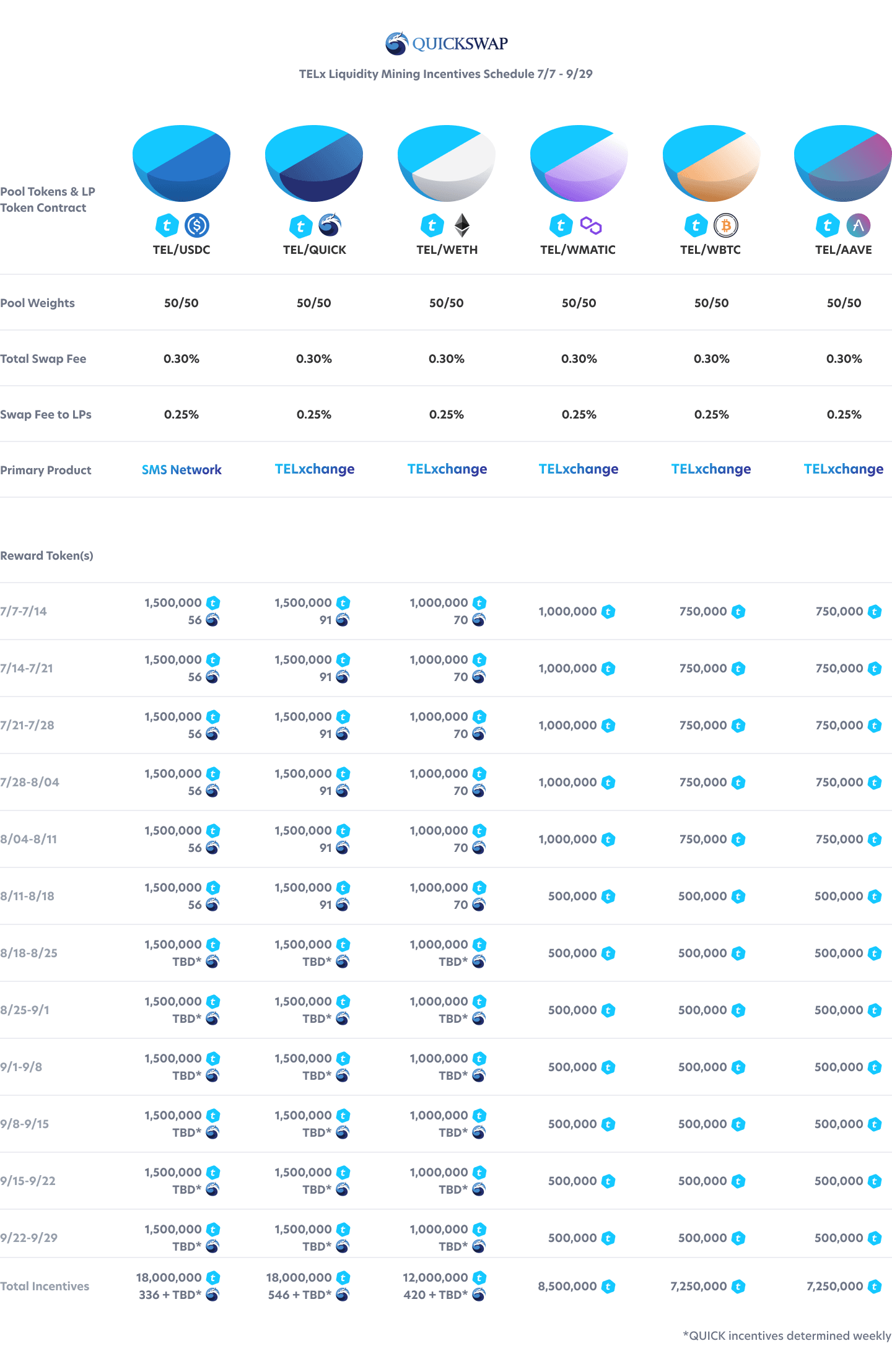
Task: Click the QUICK token icon beside TEL/QUICK
Action: [330, 225]
